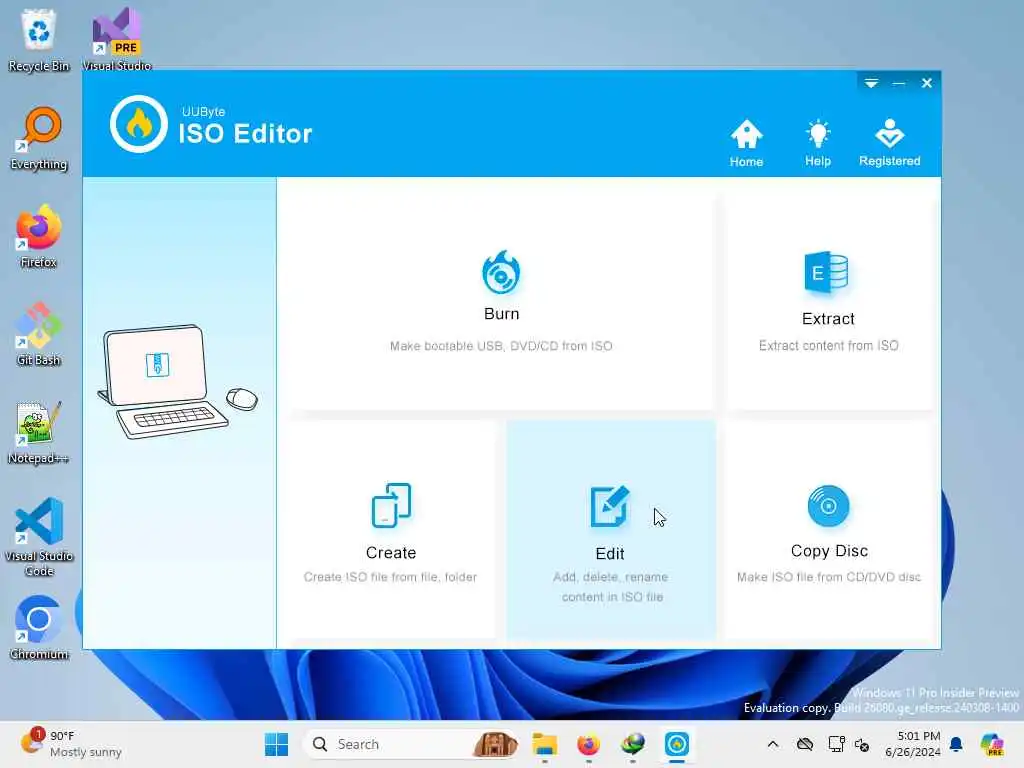The width and height of the screenshot is (1024, 768).
Task: Click 'Make bootable USB, DVD/CD from ISO' text
Action: tap(501, 346)
